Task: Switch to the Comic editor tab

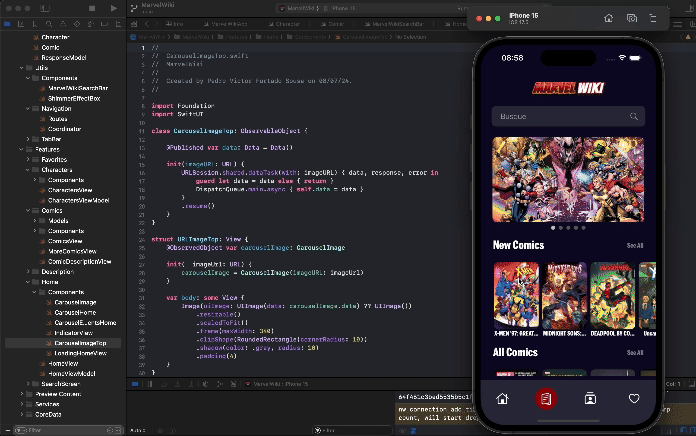Action: click(x=332, y=24)
